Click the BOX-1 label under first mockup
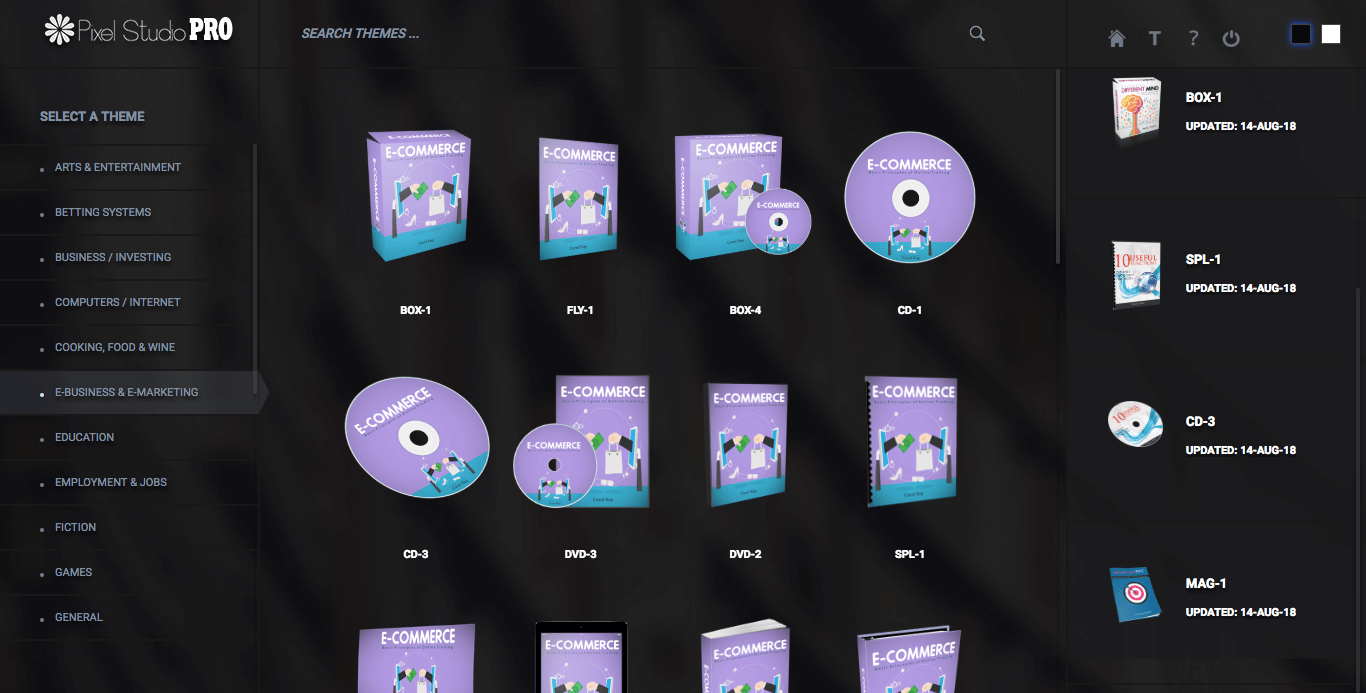 tap(415, 310)
